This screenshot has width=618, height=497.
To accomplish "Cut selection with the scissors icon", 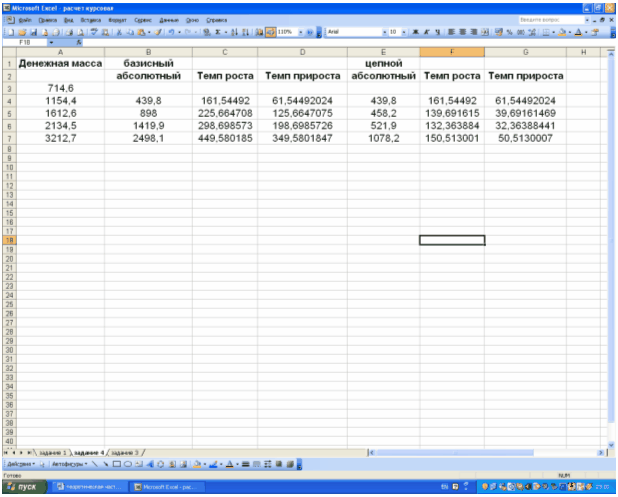I will coord(119,32).
